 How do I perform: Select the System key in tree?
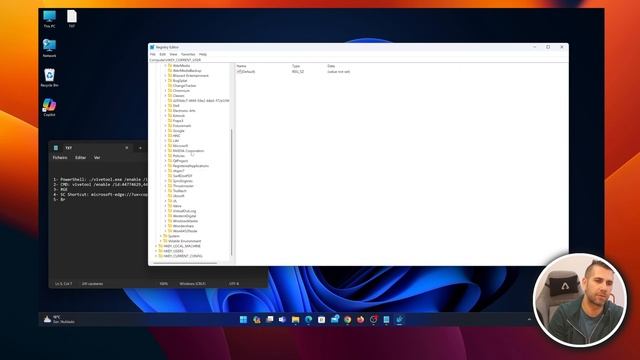[x=174, y=236]
